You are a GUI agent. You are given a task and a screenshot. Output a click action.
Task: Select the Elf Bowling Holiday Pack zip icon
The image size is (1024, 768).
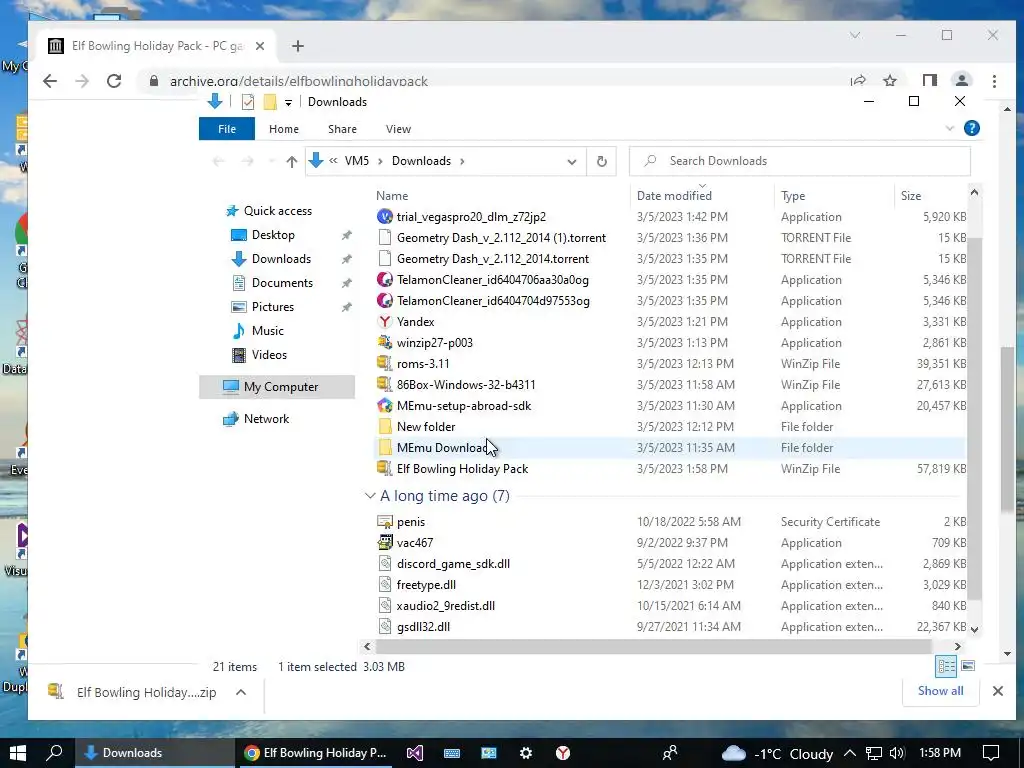pyautogui.click(x=385, y=468)
